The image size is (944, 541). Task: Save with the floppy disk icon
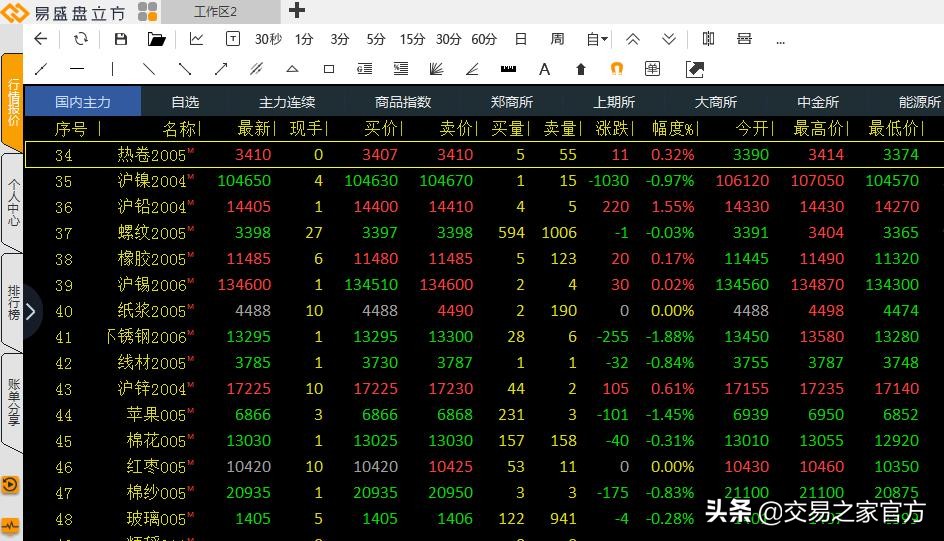120,39
